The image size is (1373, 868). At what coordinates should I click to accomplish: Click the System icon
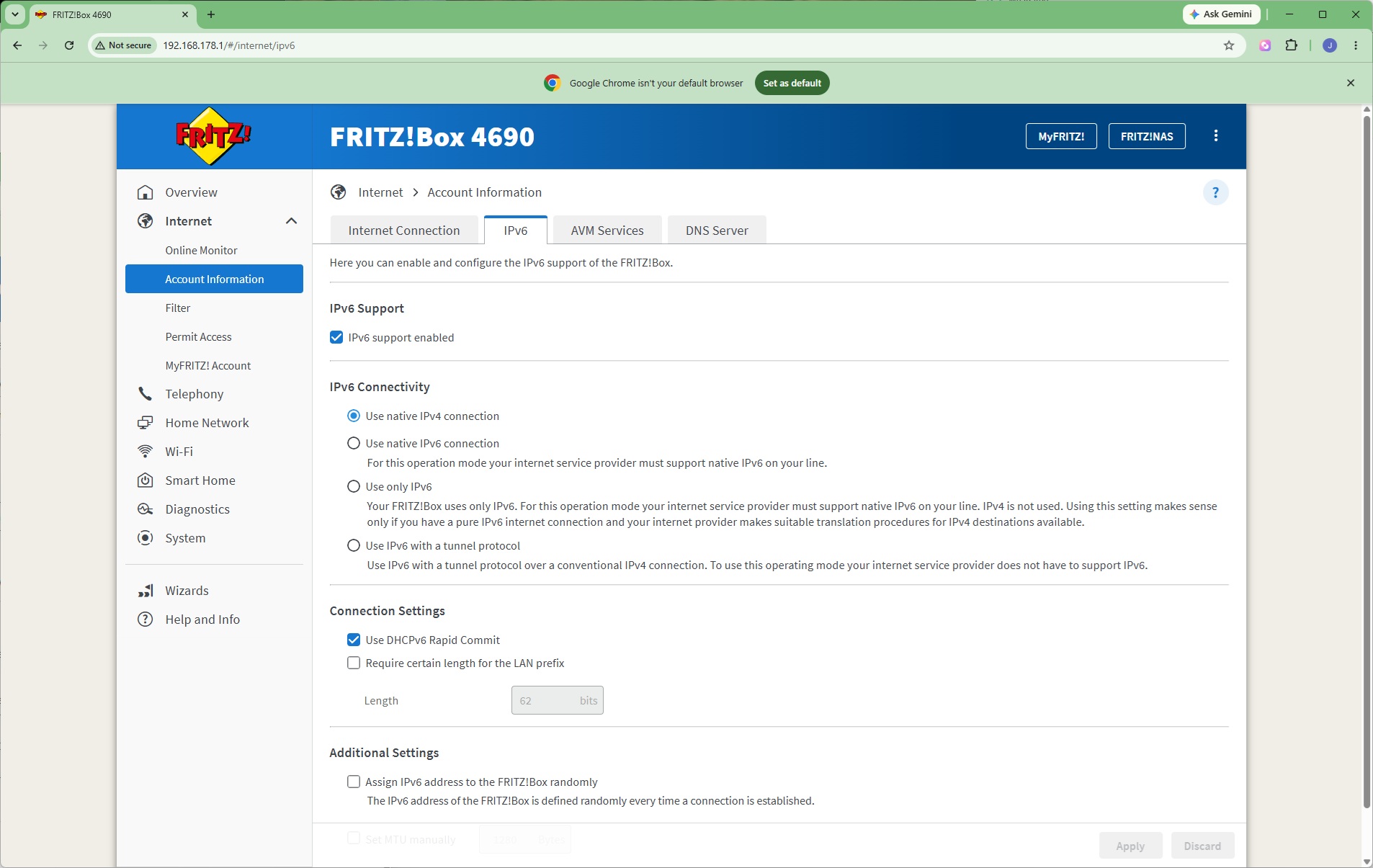[x=146, y=538]
